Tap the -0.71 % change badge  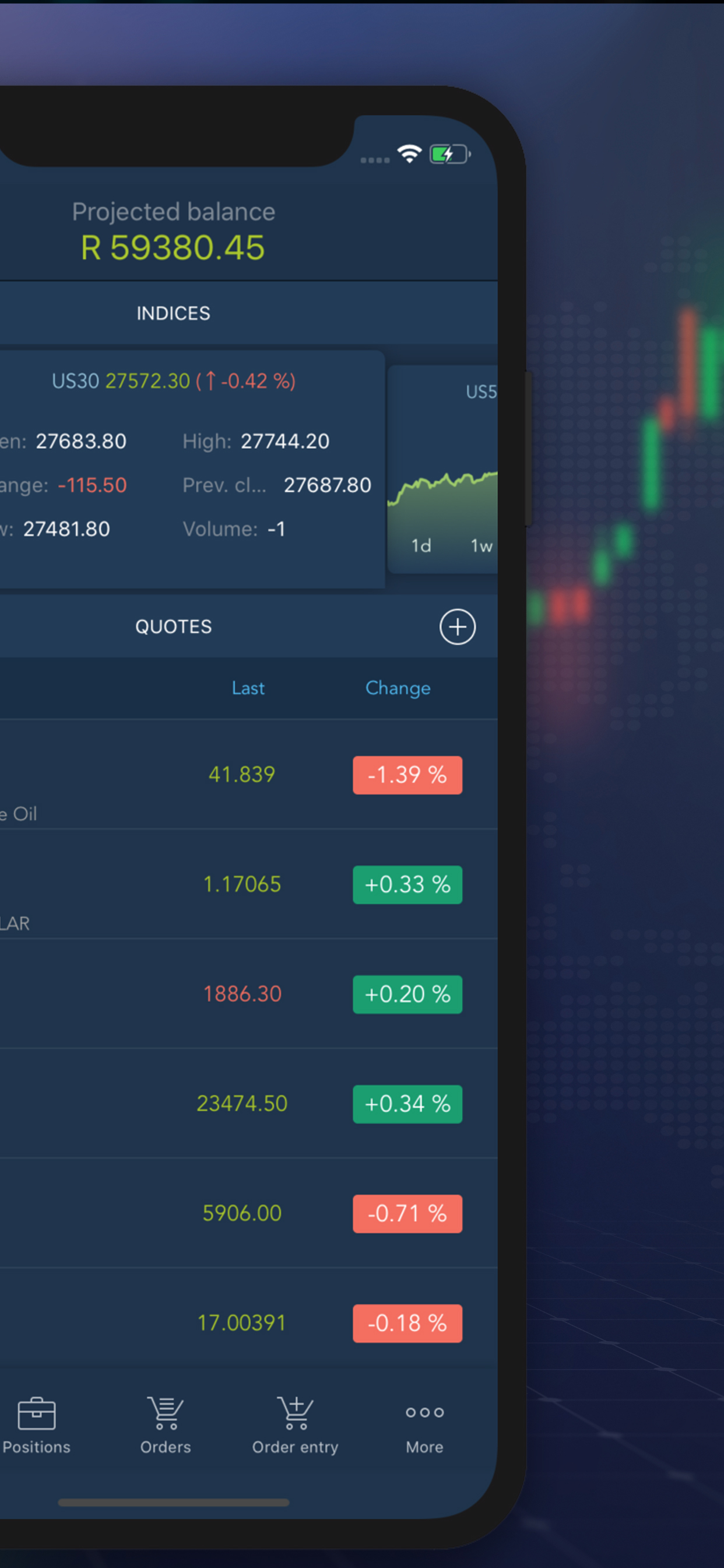pyautogui.click(x=407, y=1213)
